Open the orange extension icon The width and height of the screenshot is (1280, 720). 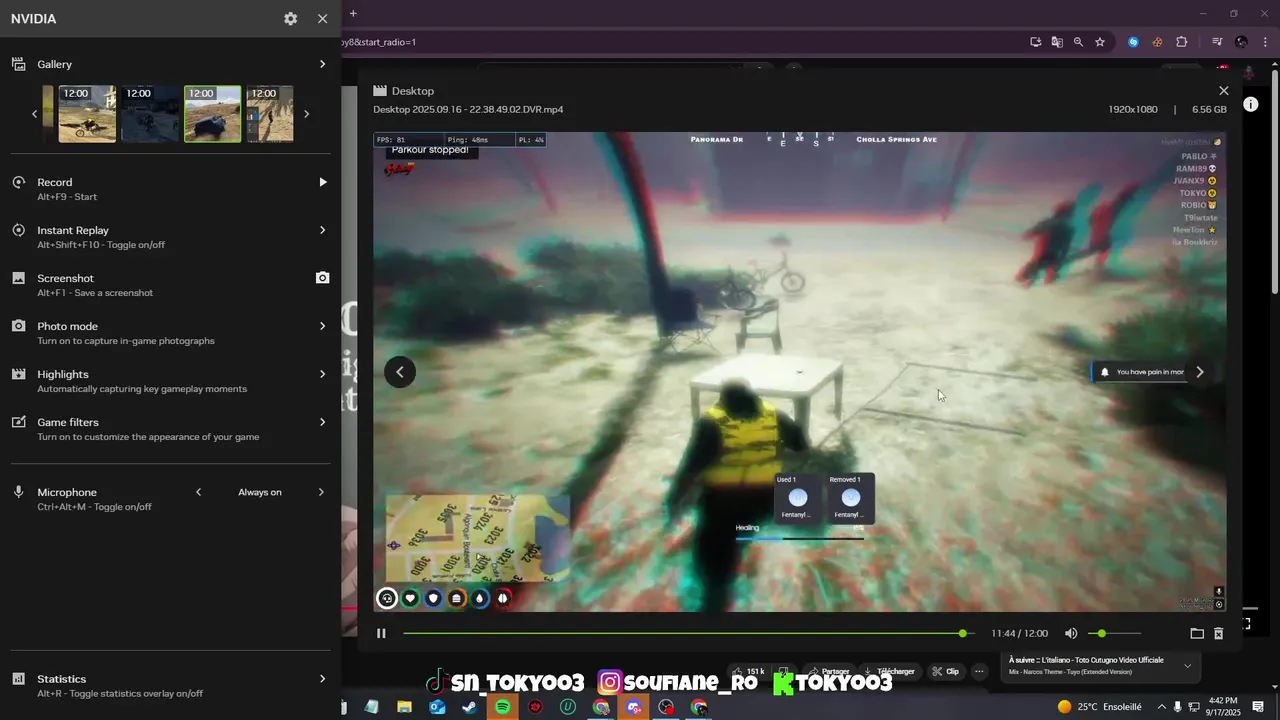tap(1157, 42)
